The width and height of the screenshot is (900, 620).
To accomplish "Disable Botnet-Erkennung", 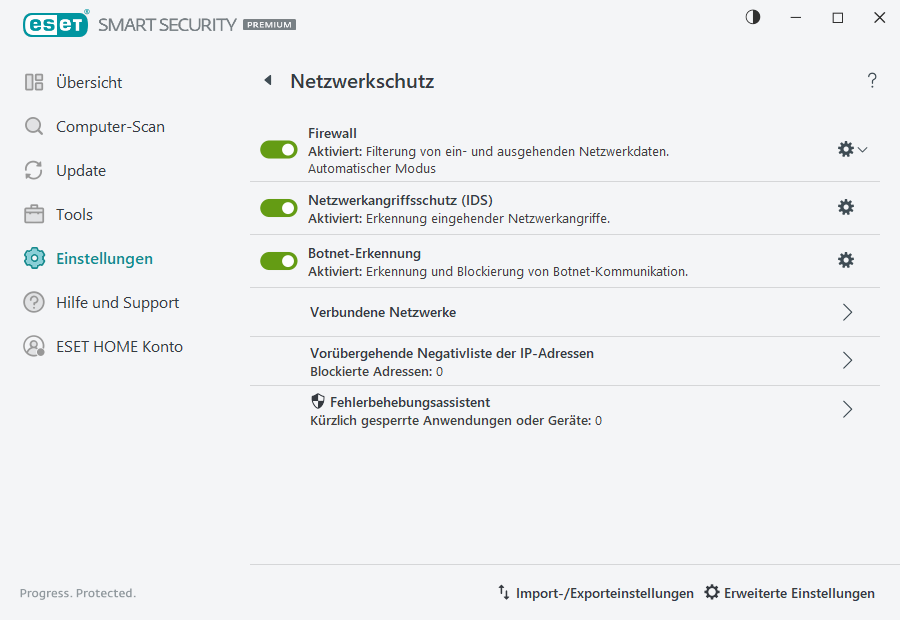I will tap(278, 260).
